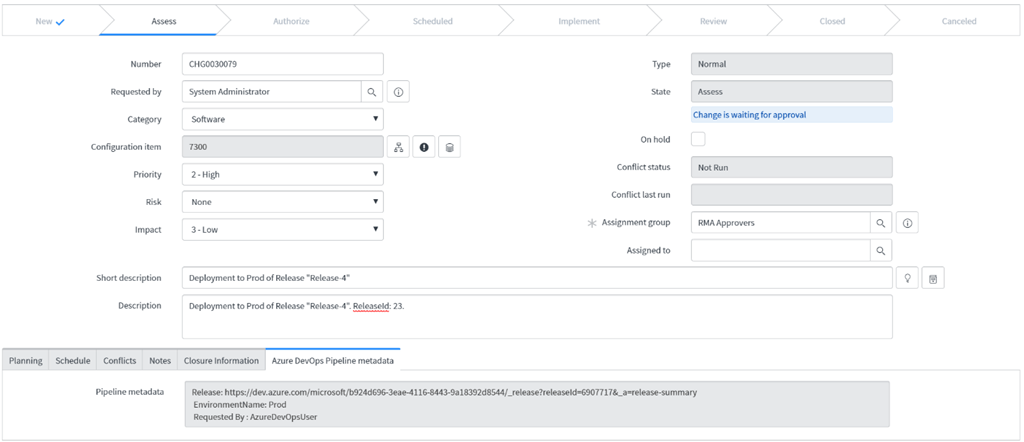The image size is (1024, 442).
Task: Click the Canceled workflow stage
Action: point(959,21)
